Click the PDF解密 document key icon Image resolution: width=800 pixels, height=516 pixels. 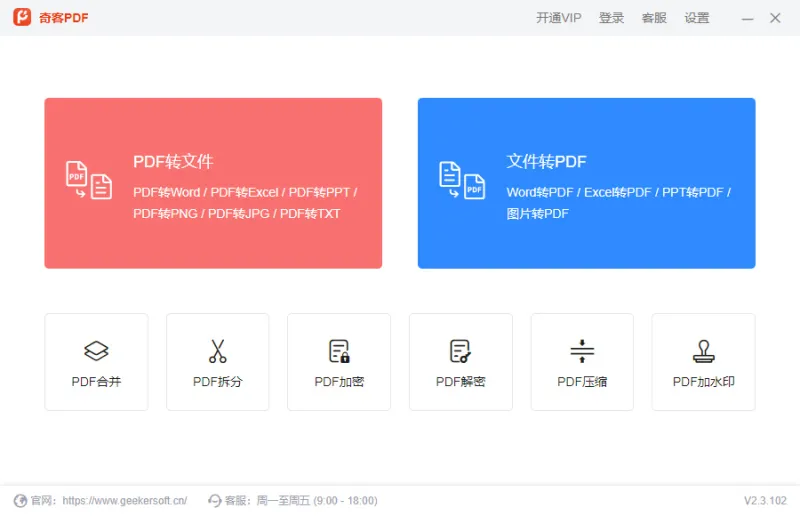(460, 351)
